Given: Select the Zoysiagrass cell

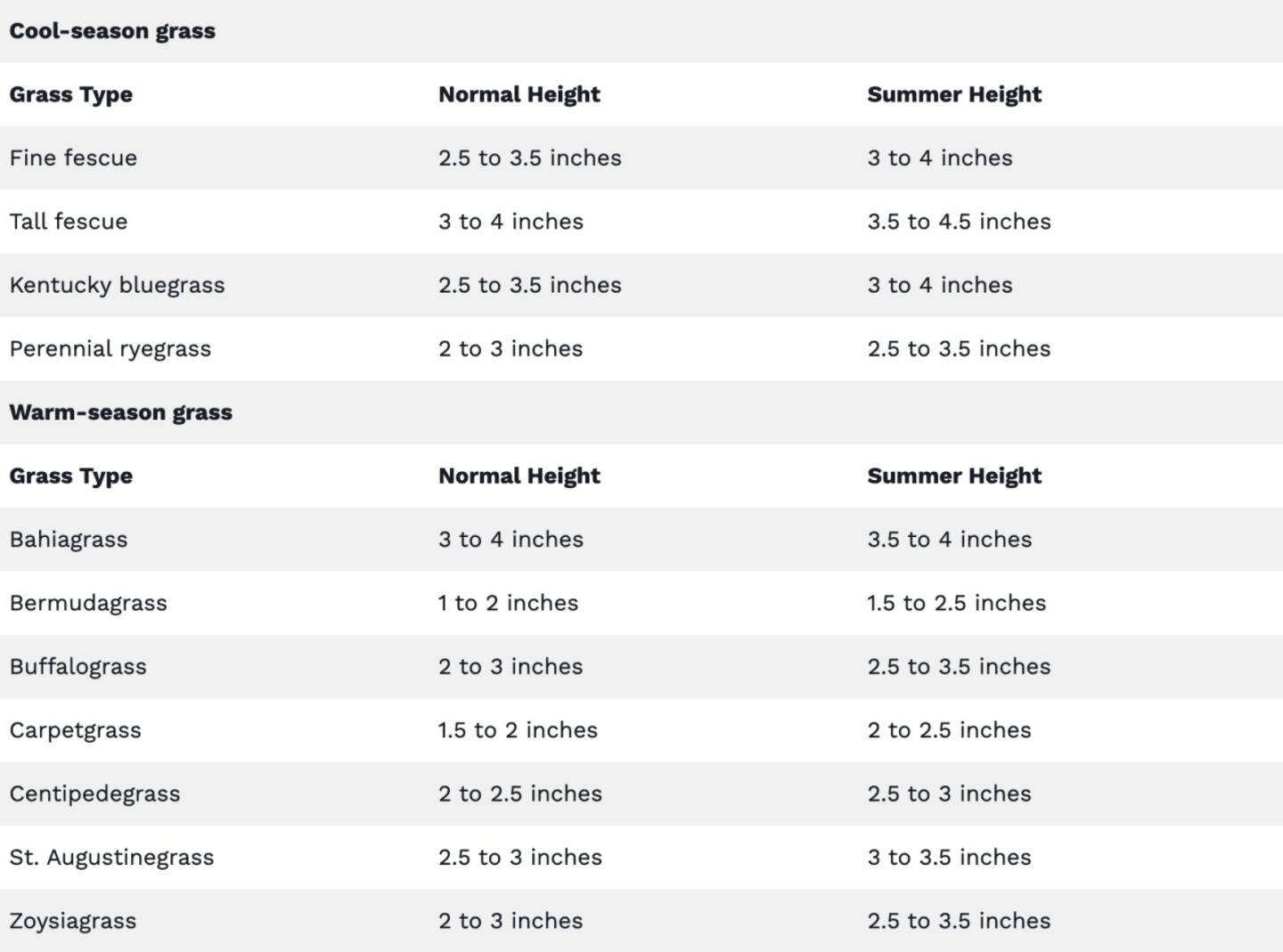Looking at the screenshot, I should tap(73, 921).
